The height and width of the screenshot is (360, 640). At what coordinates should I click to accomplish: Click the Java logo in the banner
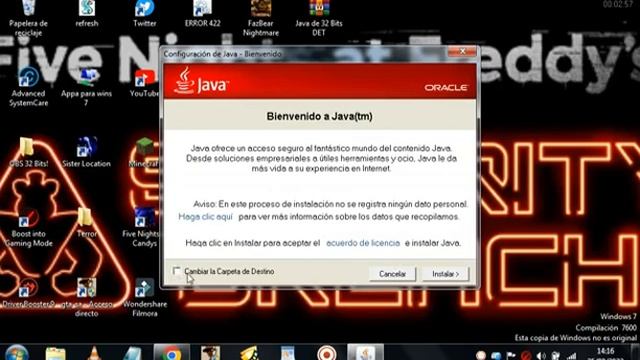201,81
